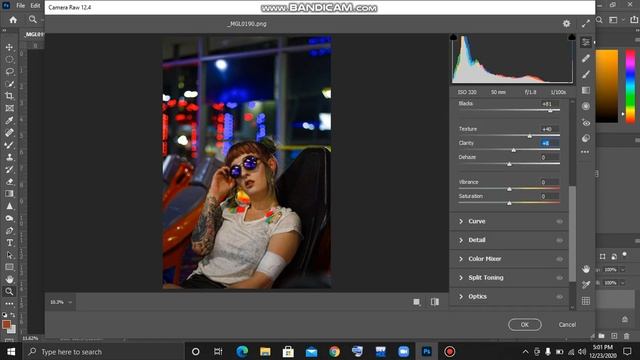Open Camera Raw settings gear

click(x=567, y=24)
